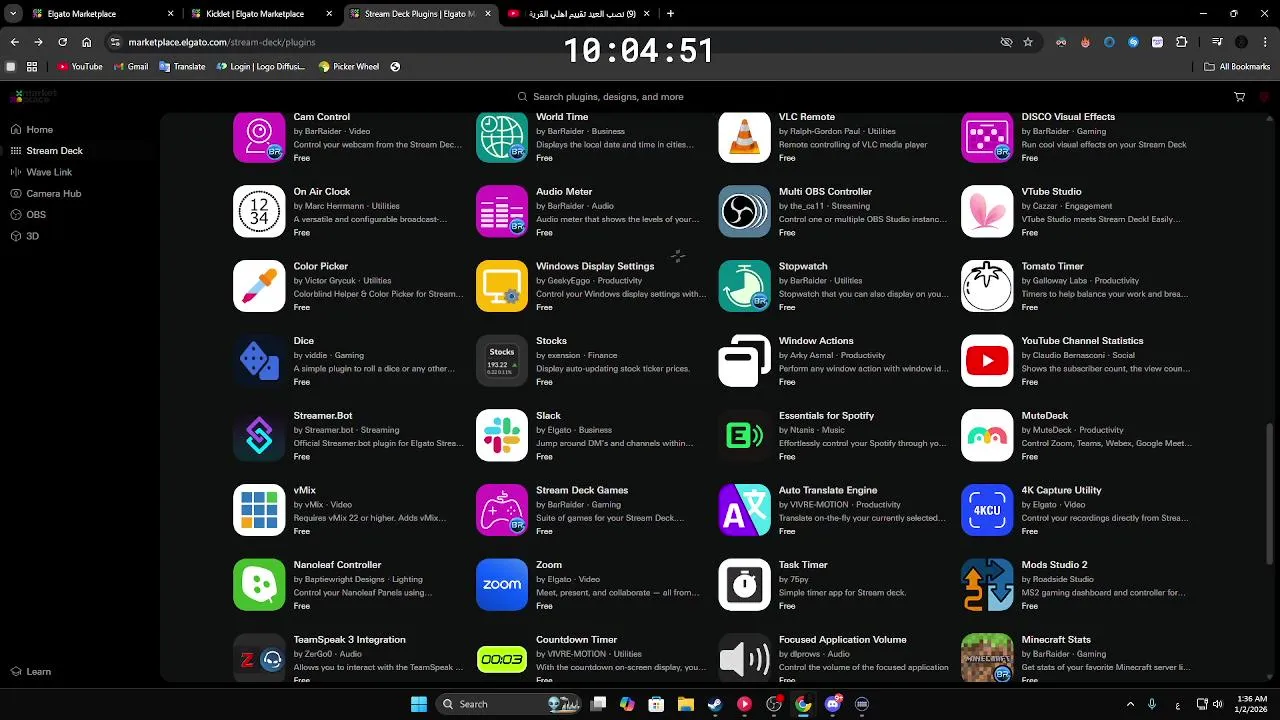Open a new browser tab

[x=670, y=14]
